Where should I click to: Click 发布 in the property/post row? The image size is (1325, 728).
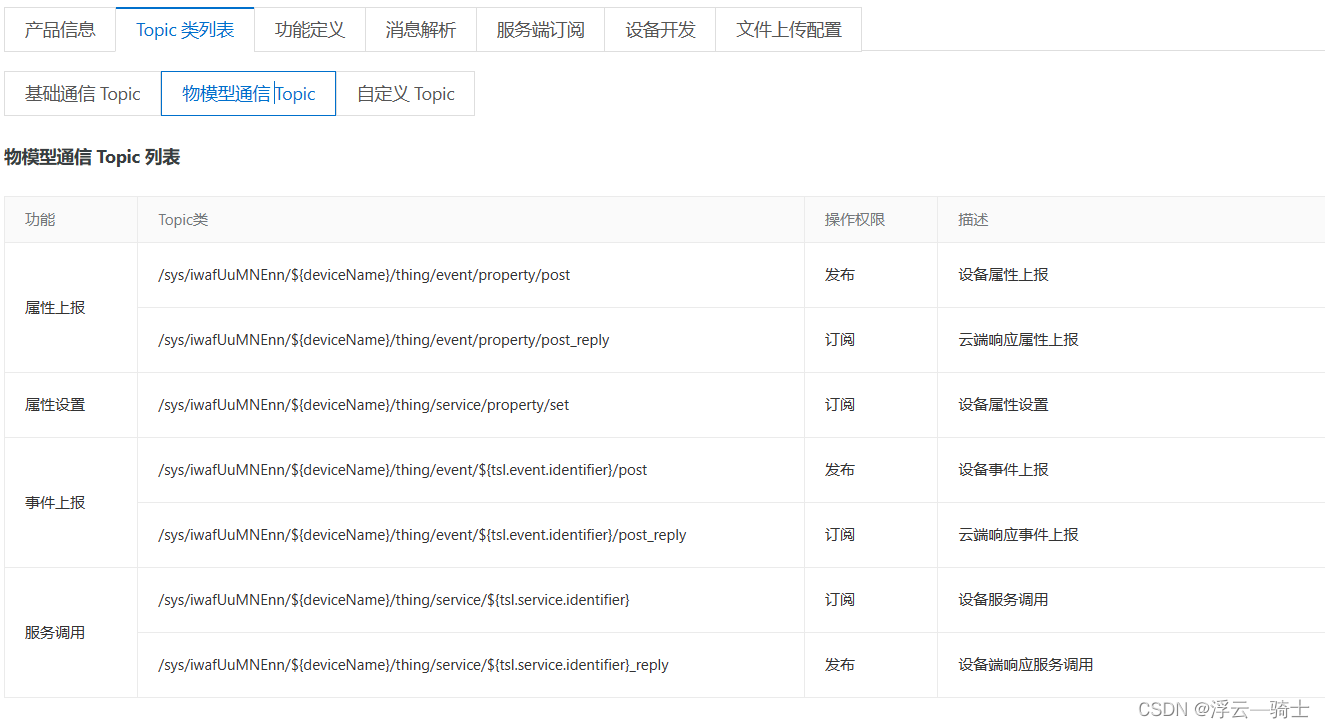[x=840, y=275]
